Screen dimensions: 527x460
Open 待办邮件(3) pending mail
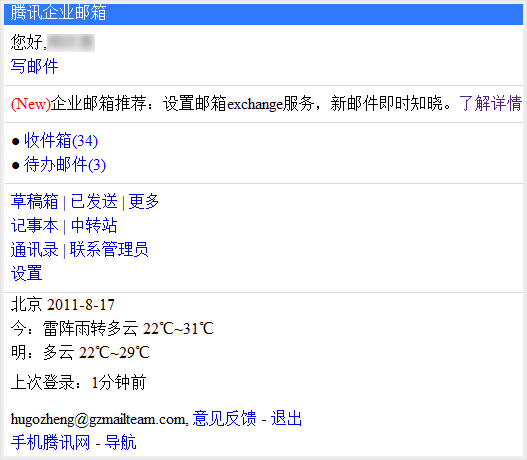coord(65,165)
